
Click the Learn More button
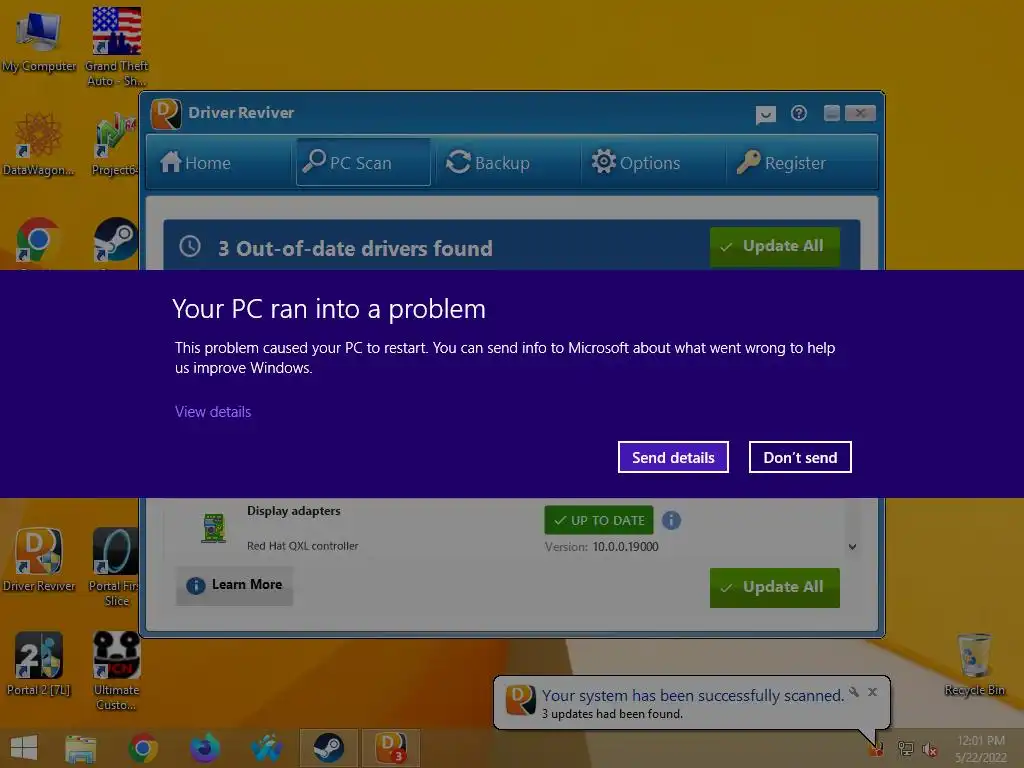point(234,585)
